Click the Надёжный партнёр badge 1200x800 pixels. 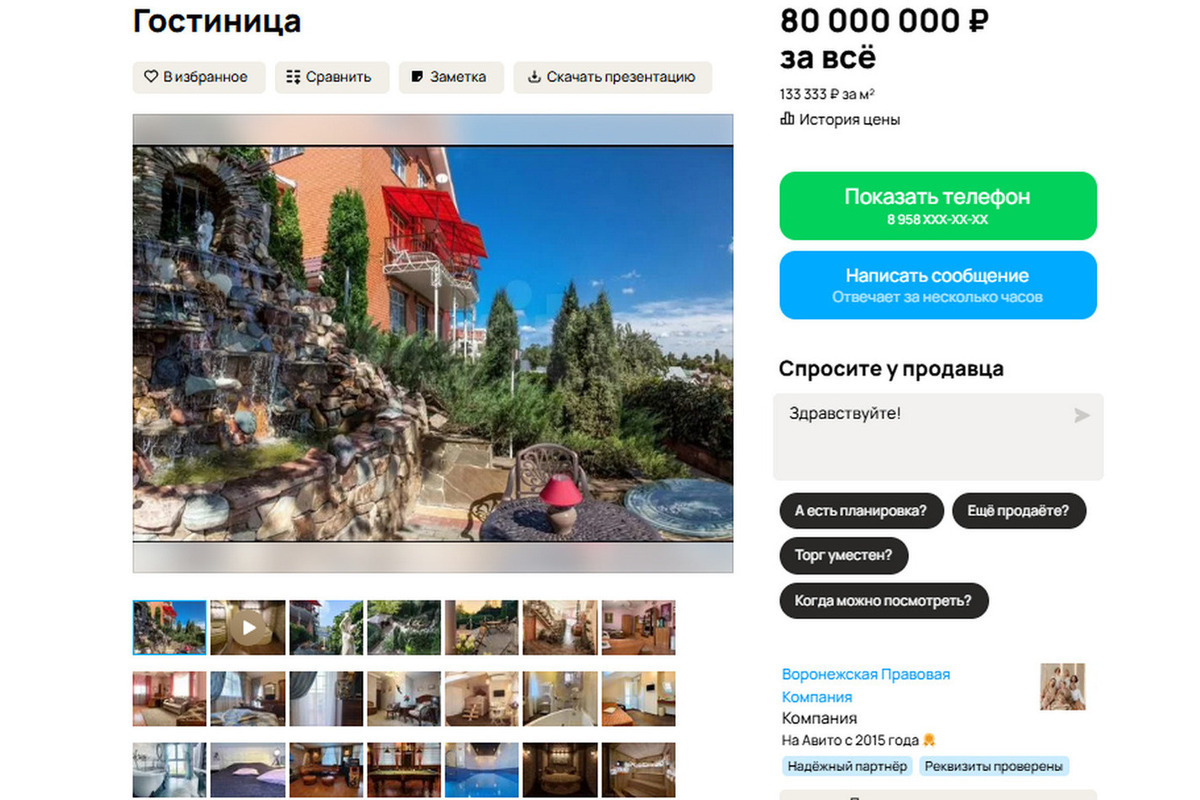847,767
